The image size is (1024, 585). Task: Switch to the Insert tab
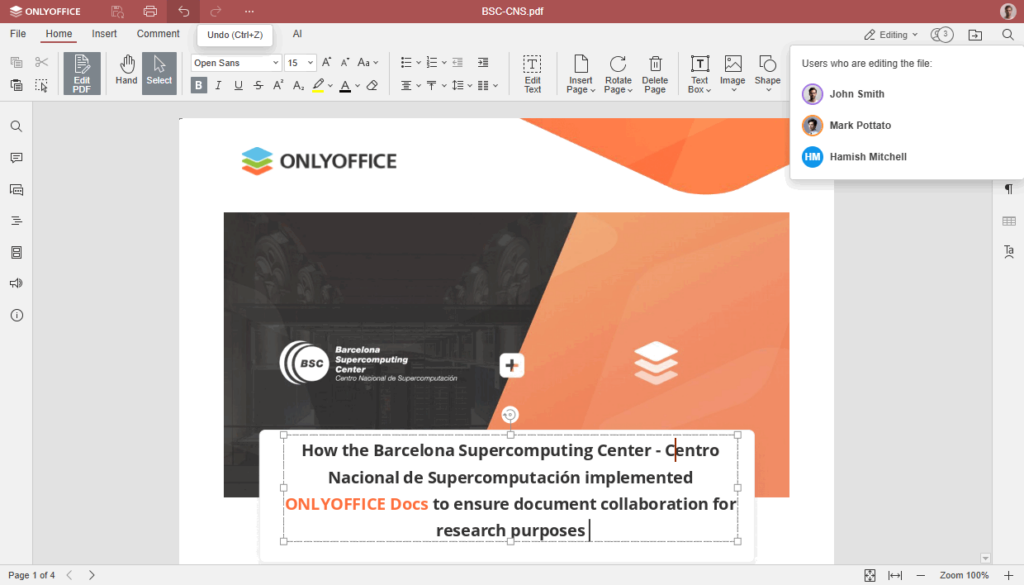[x=104, y=33]
